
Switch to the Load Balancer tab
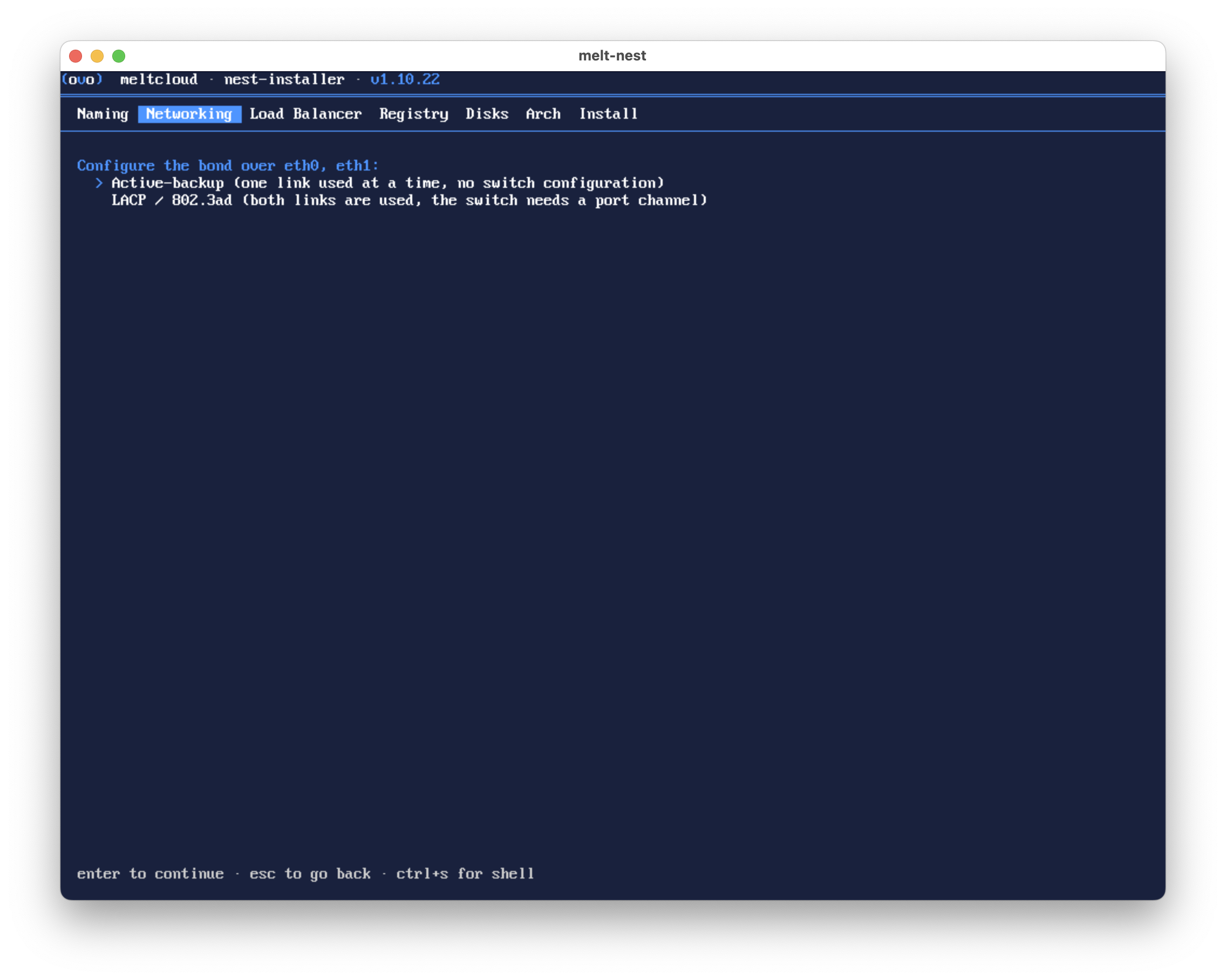point(305,114)
